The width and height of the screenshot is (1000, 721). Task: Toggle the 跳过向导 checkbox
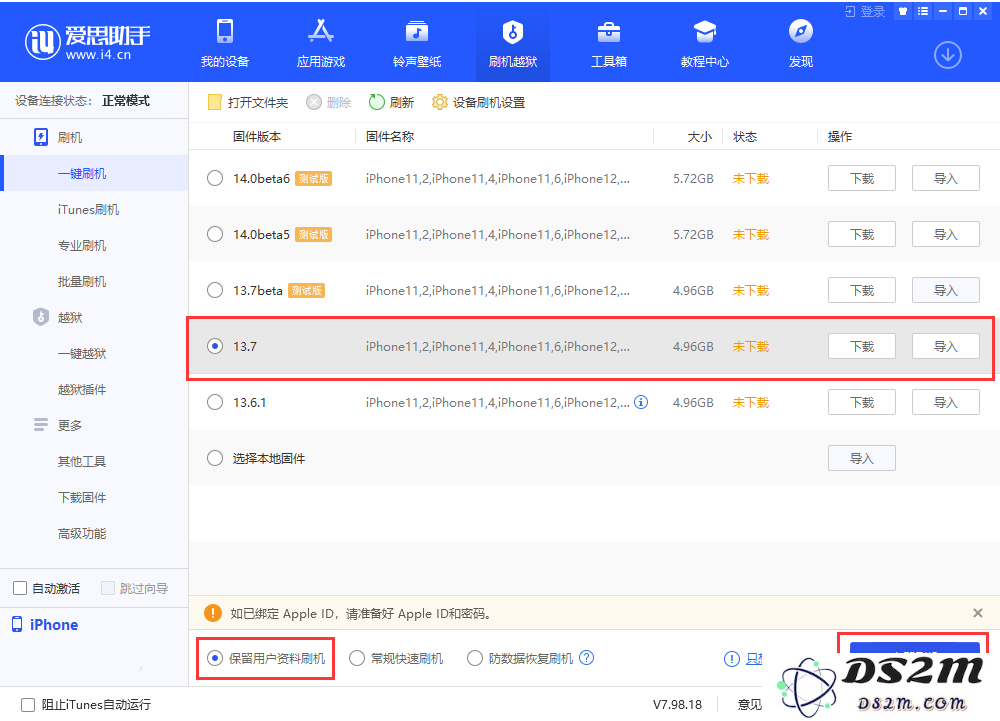pos(108,588)
